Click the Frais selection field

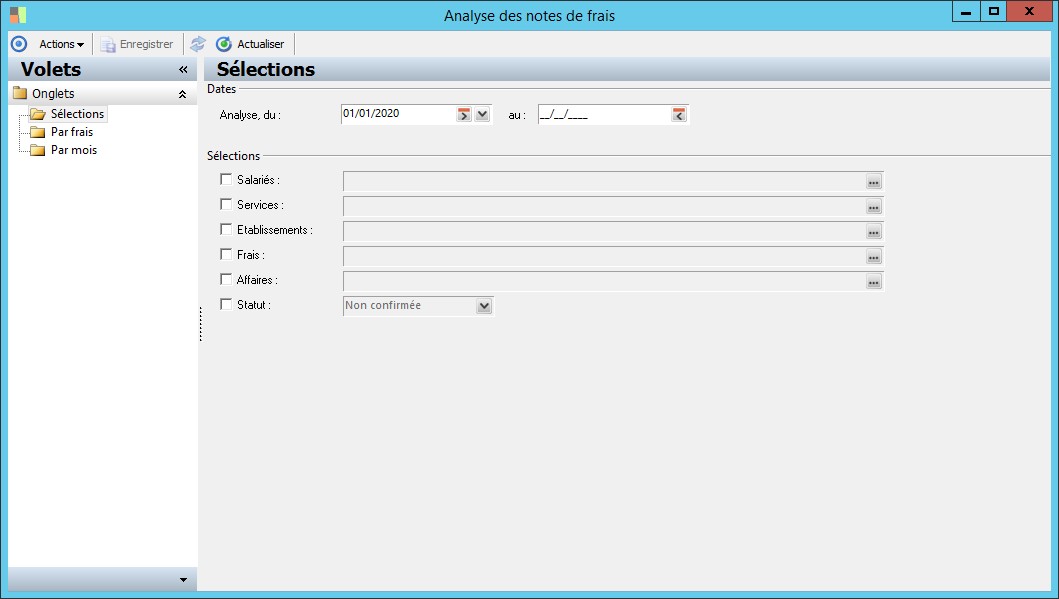click(604, 257)
